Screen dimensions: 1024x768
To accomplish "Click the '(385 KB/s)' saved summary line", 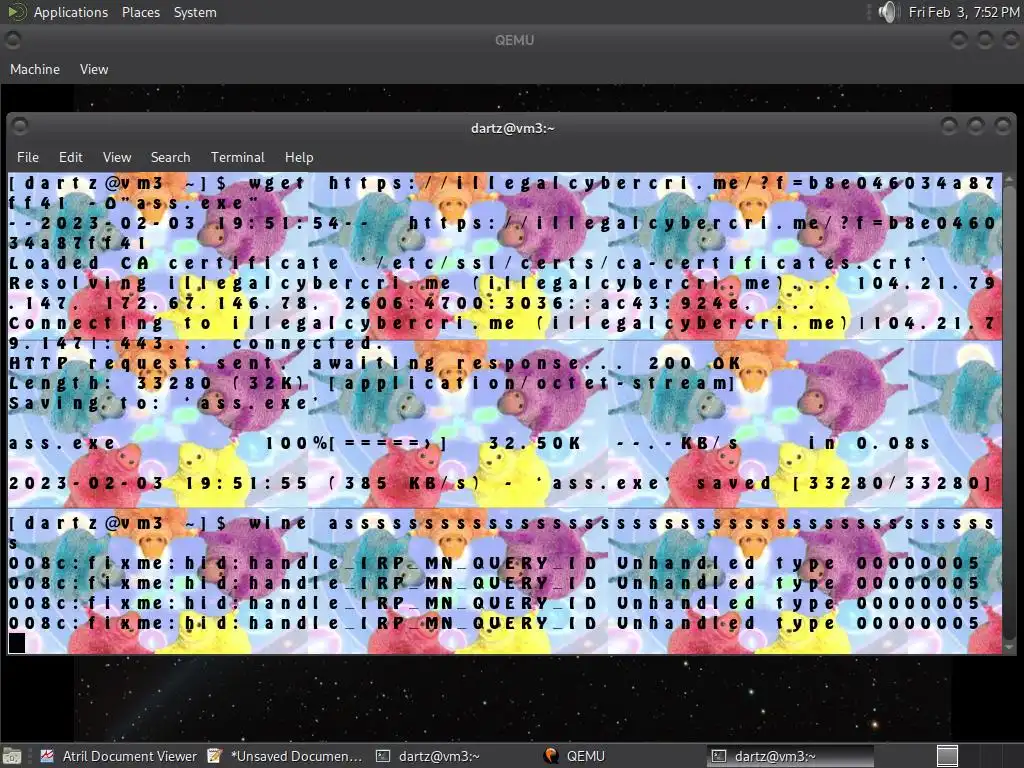I will [x=502, y=483].
